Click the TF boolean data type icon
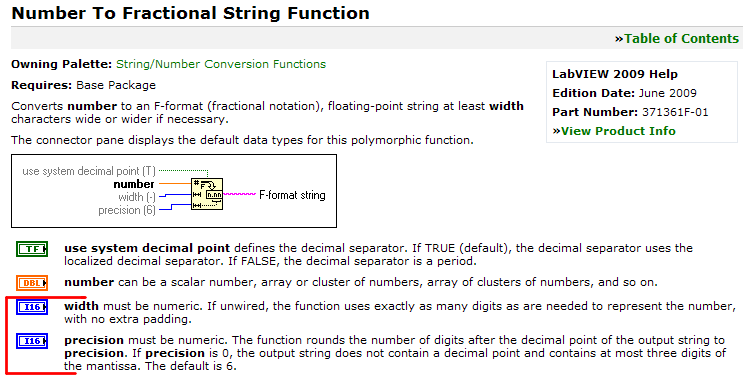 tap(32, 249)
